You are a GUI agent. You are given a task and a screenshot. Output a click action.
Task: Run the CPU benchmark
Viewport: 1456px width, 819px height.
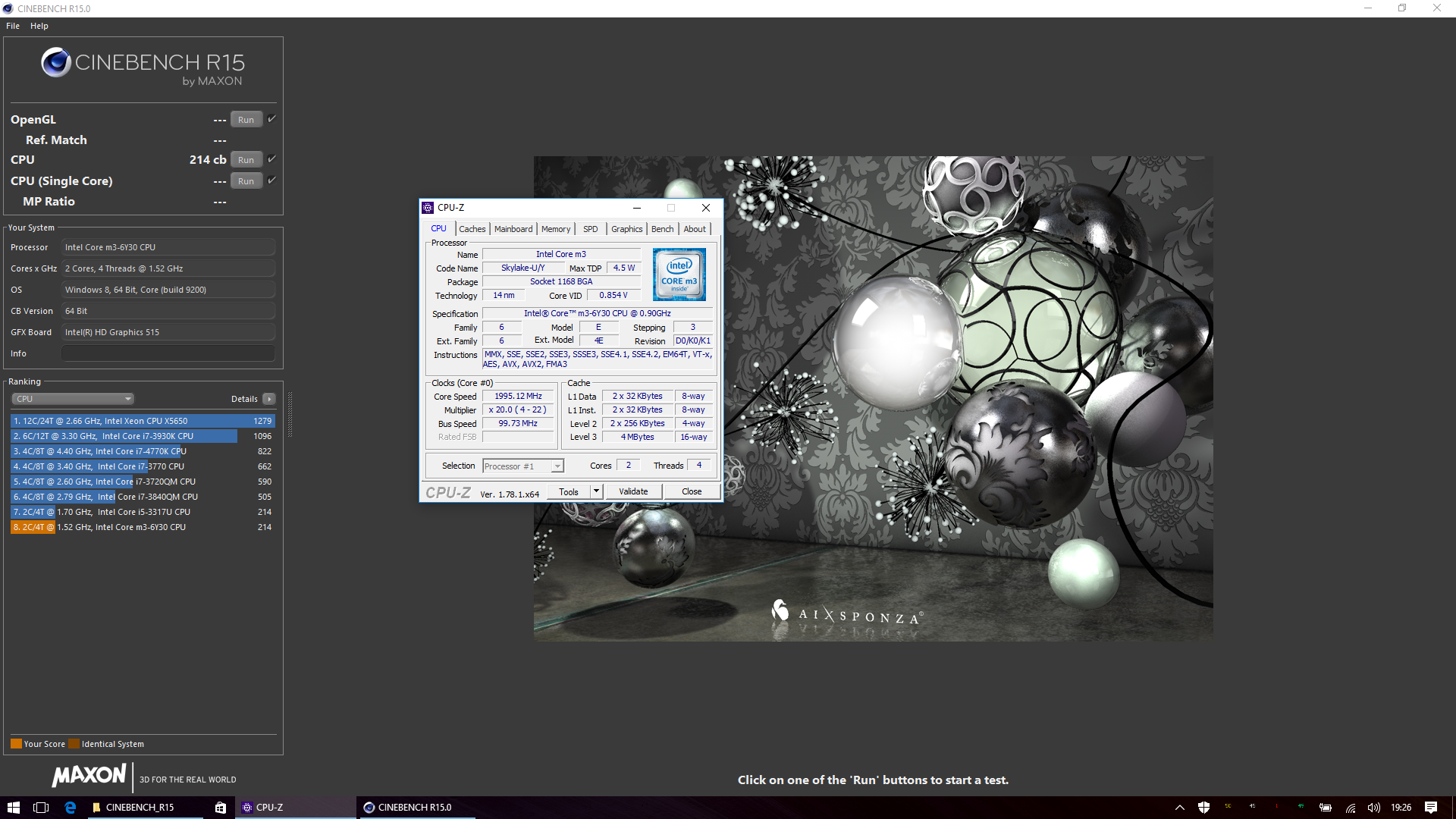point(246,160)
